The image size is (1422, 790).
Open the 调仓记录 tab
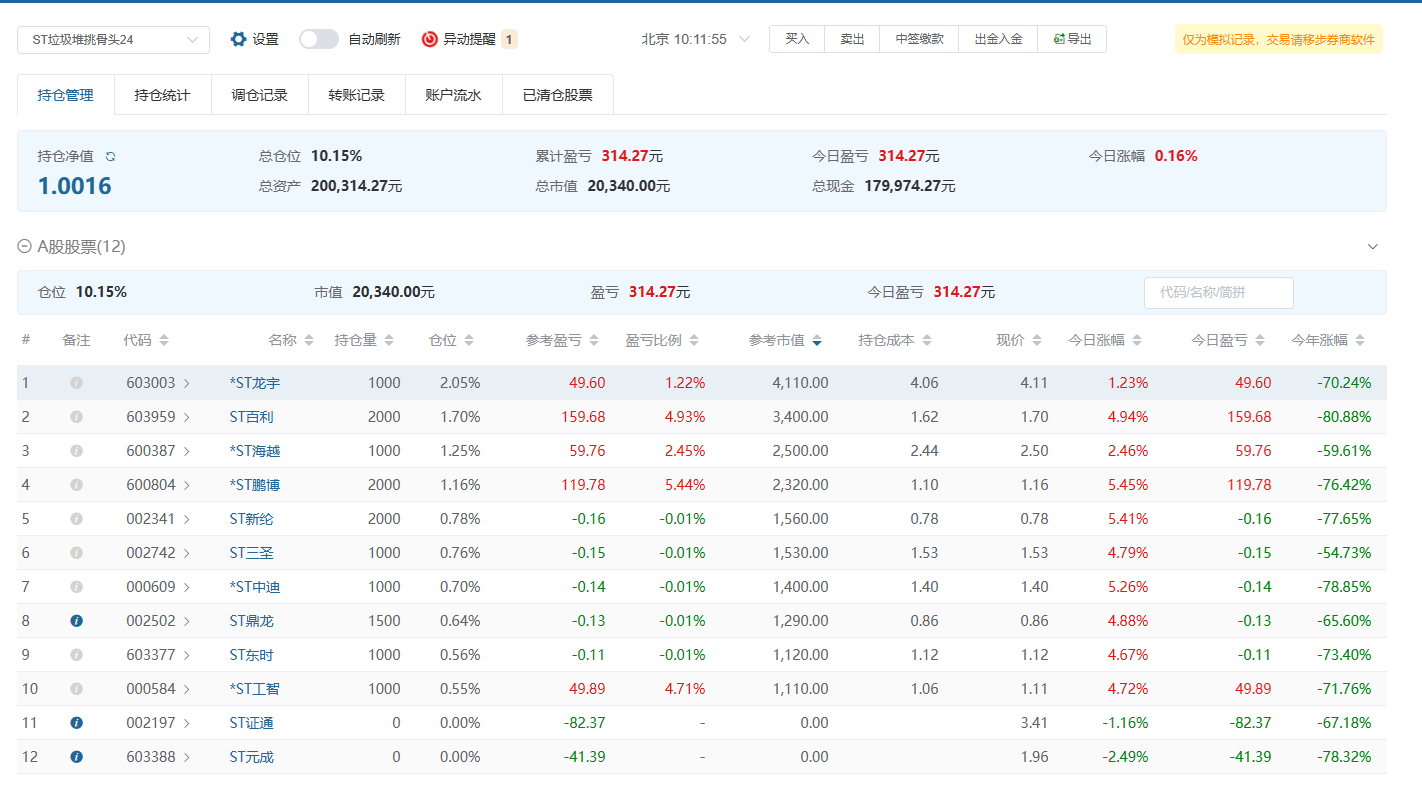[259, 95]
